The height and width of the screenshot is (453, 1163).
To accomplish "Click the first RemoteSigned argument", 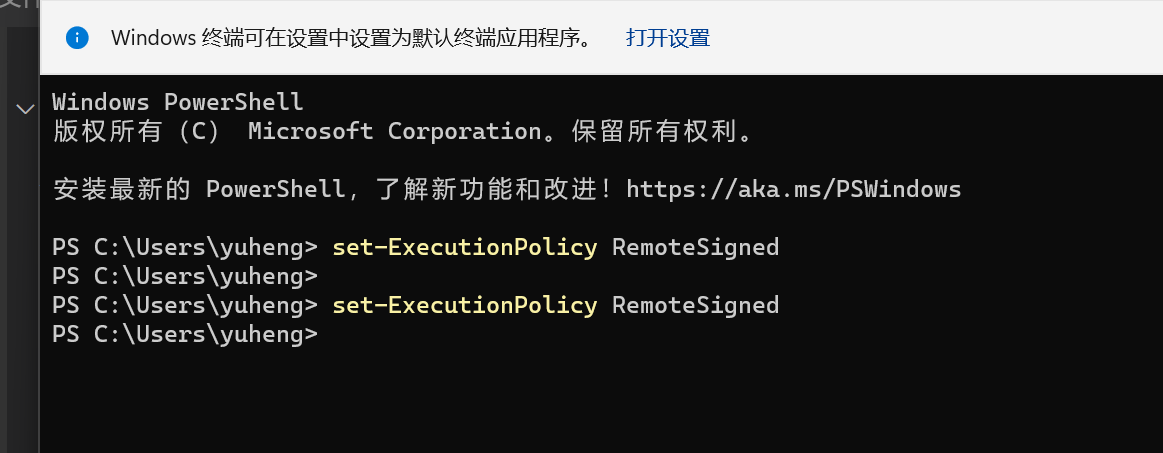I will pyautogui.click(x=696, y=247).
